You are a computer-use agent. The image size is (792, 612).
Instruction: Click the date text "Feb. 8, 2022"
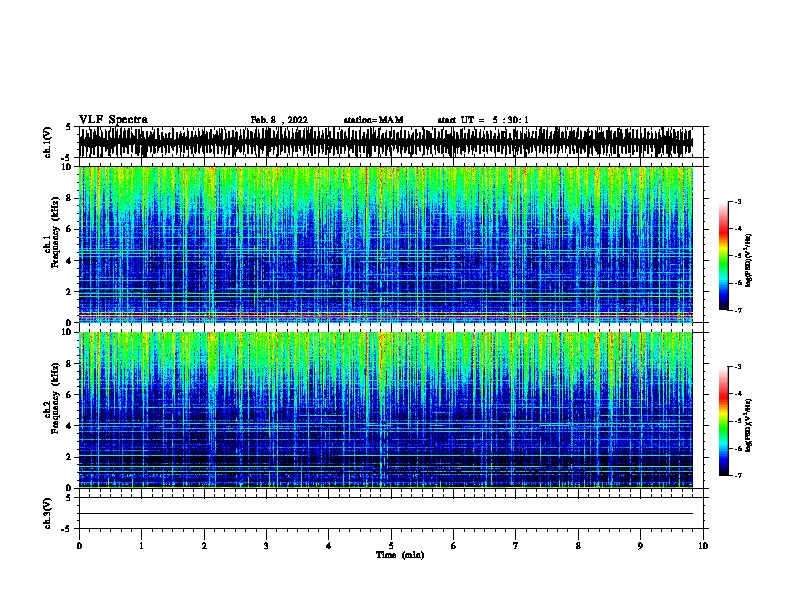[279, 120]
